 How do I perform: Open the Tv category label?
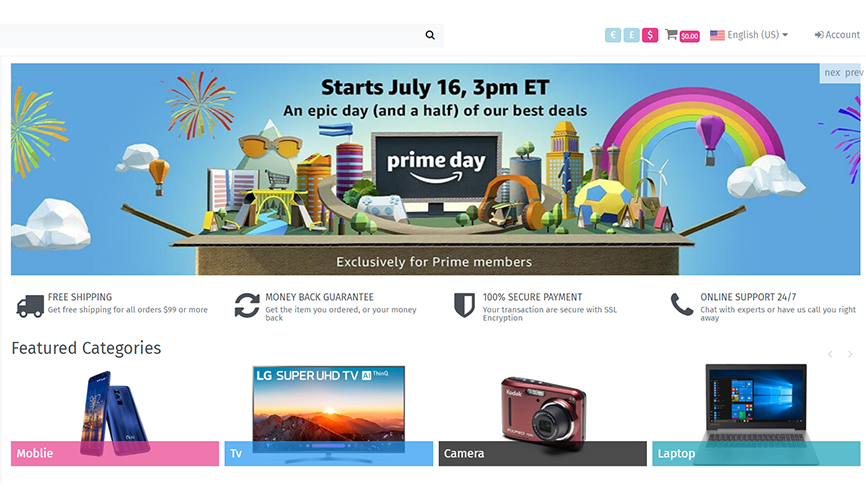(236, 454)
